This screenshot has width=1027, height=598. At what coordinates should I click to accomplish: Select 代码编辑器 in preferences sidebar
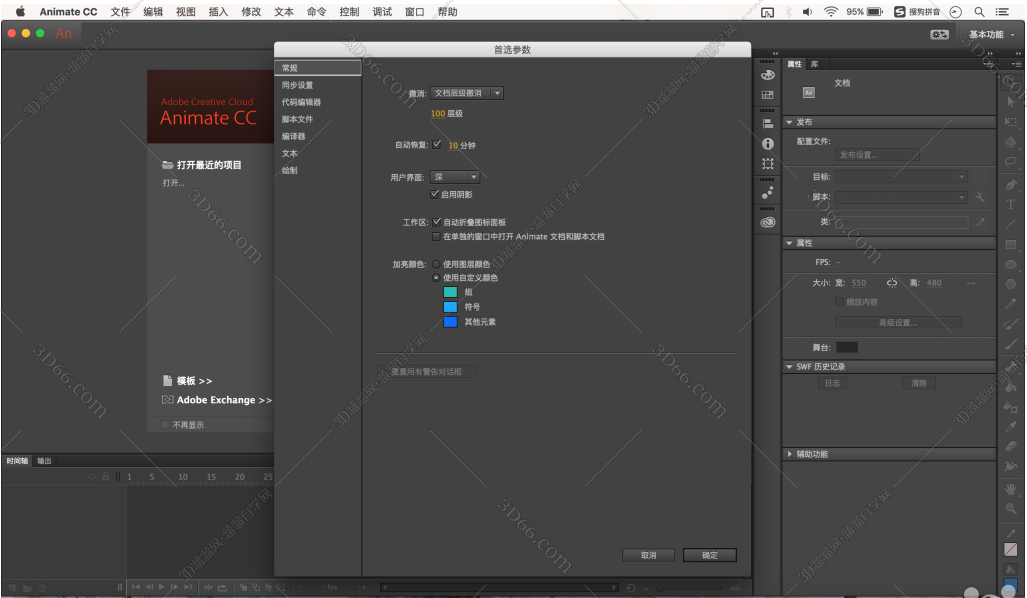coord(301,102)
